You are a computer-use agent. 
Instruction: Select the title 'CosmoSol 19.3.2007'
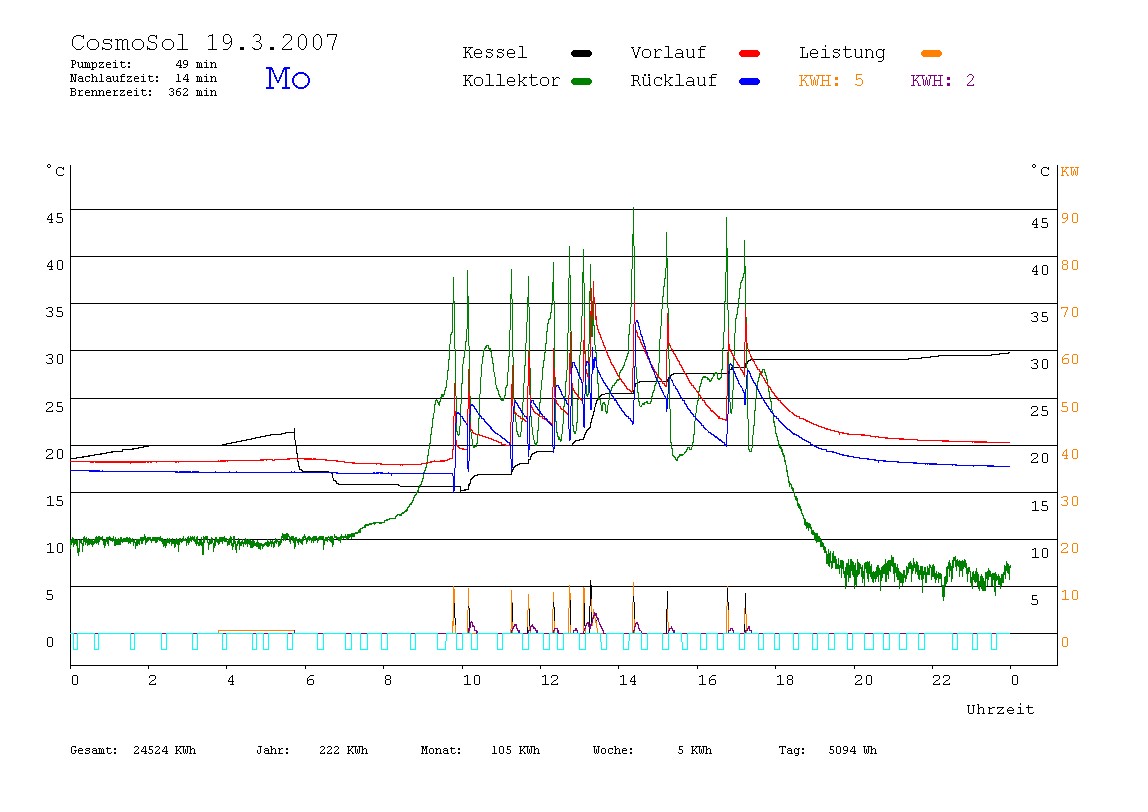tap(205, 42)
